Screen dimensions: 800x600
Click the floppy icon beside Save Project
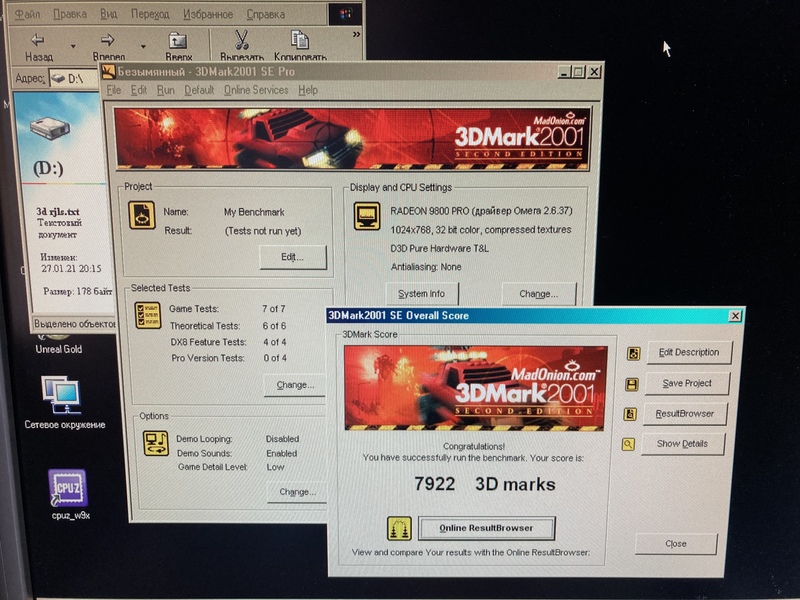(632, 384)
